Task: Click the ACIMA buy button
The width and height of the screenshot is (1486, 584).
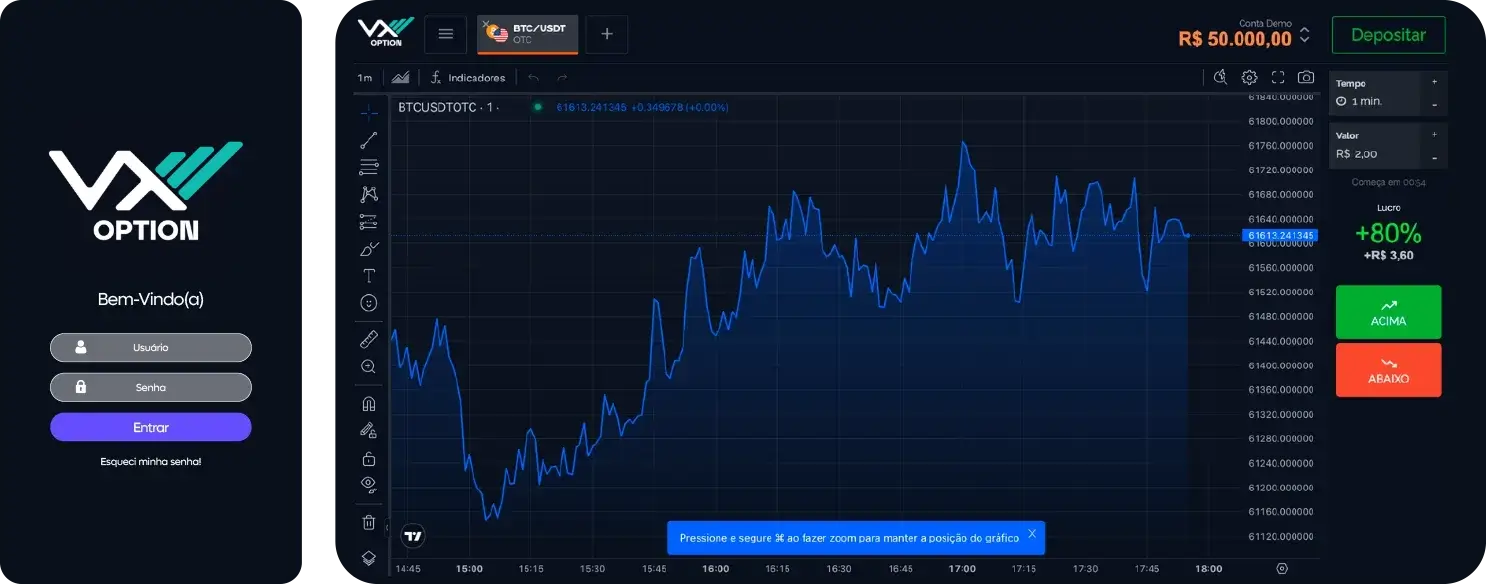Action: 1388,312
